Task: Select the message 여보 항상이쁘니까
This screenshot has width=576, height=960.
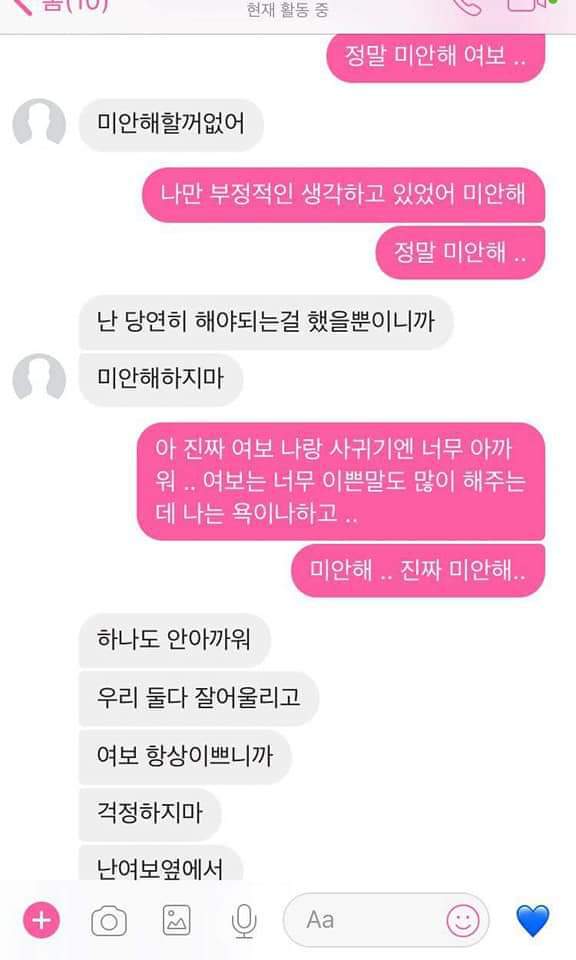Action: pos(185,757)
